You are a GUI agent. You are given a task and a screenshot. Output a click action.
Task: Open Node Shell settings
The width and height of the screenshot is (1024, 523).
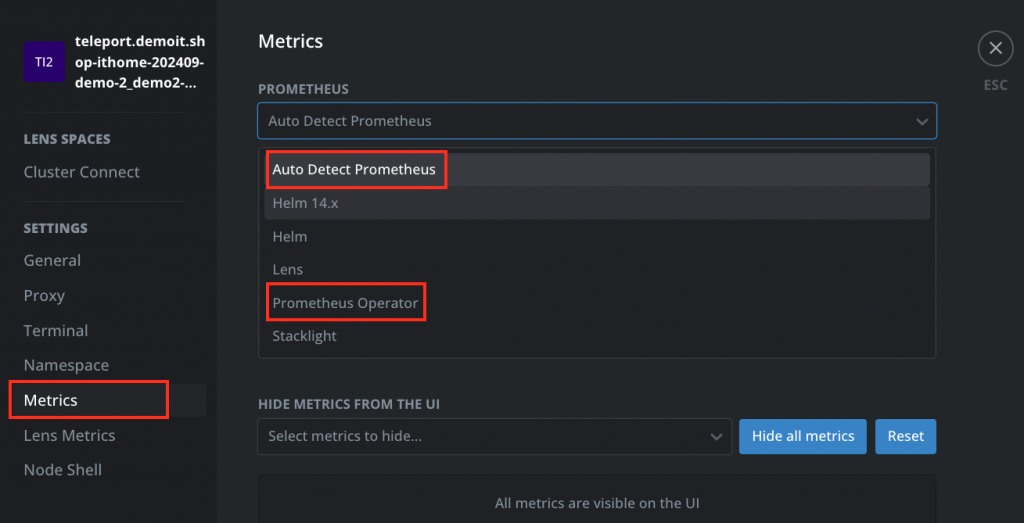click(63, 470)
